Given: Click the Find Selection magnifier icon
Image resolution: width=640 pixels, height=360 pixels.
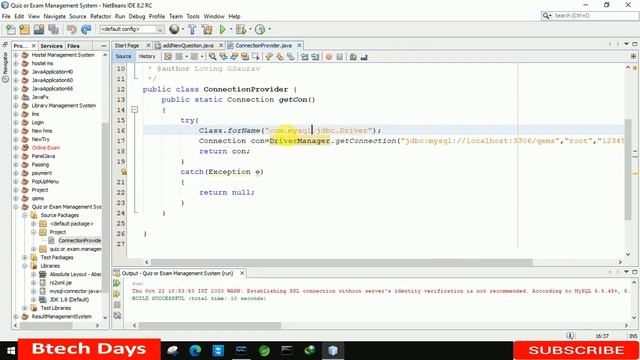Looking at the screenshot, I should pyautogui.click(x=213, y=57).
